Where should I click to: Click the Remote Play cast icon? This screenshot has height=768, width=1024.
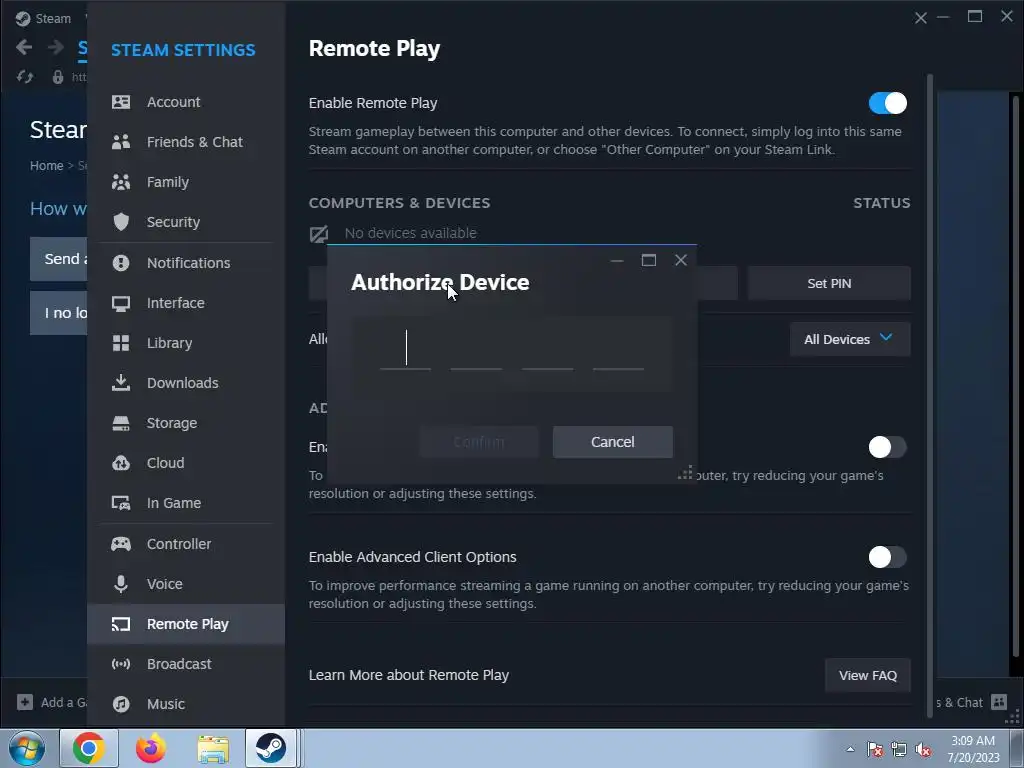(x=121, y=624)
